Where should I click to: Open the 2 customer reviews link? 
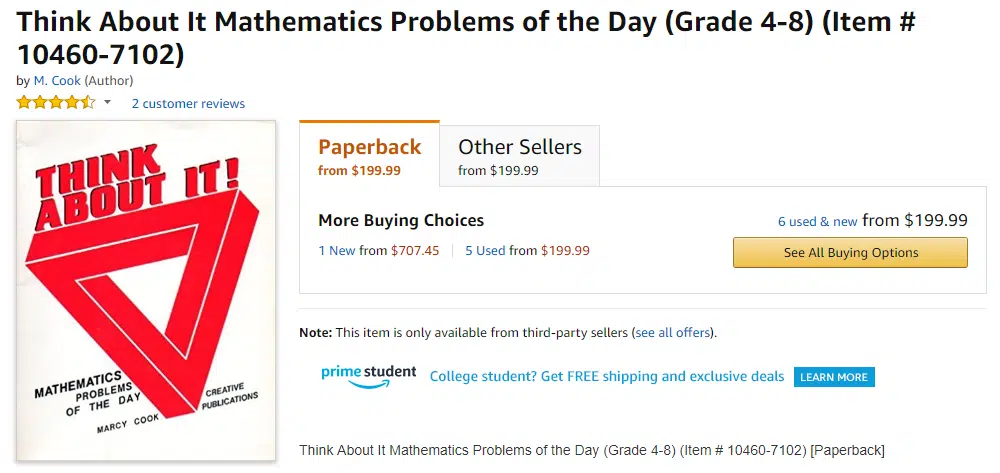tap(188, 103)
